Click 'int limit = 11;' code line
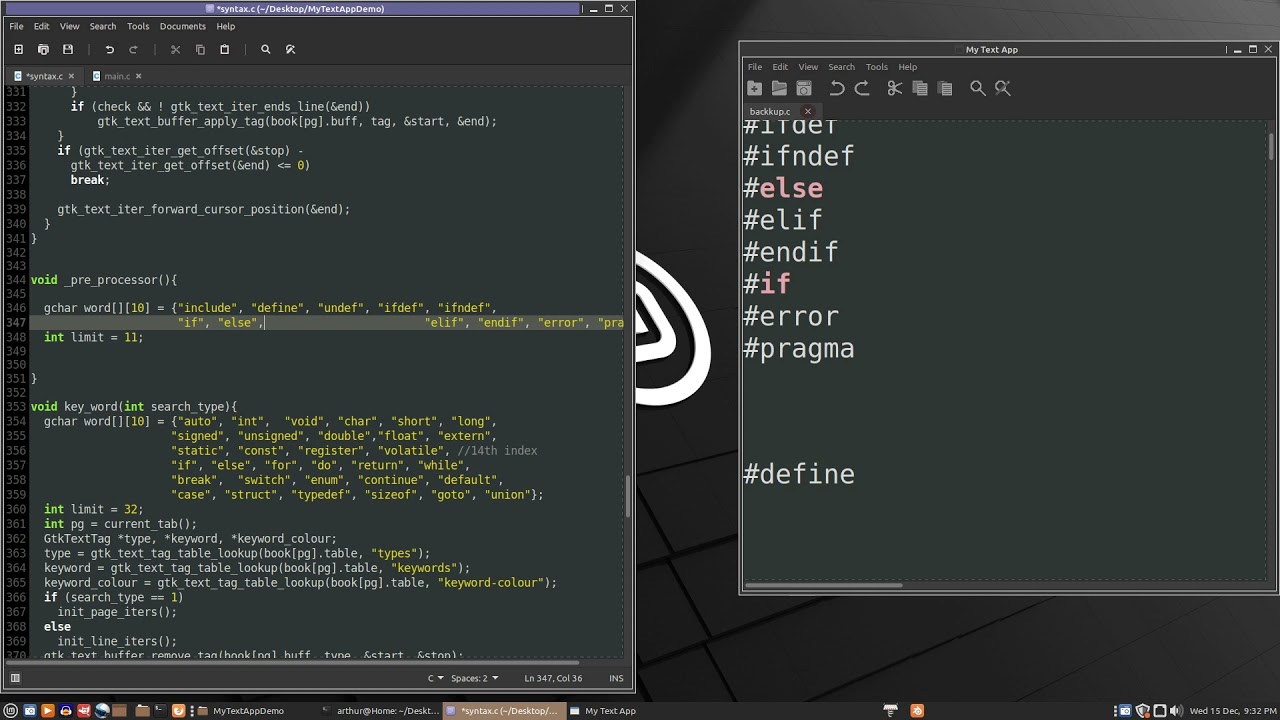The image size is (1280, 720). pos(94,337)
